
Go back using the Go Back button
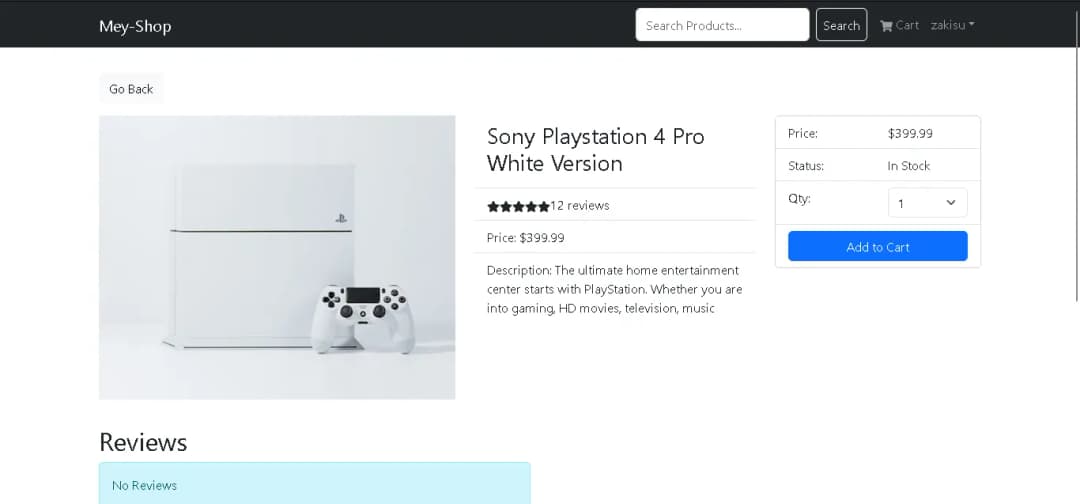pos(131,89)
